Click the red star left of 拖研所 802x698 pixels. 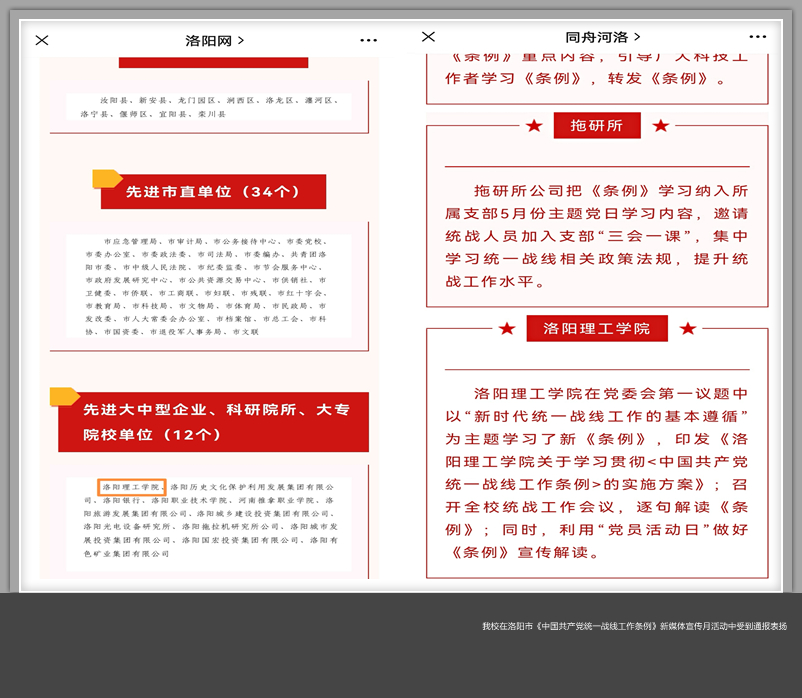(x=534, y=125)
